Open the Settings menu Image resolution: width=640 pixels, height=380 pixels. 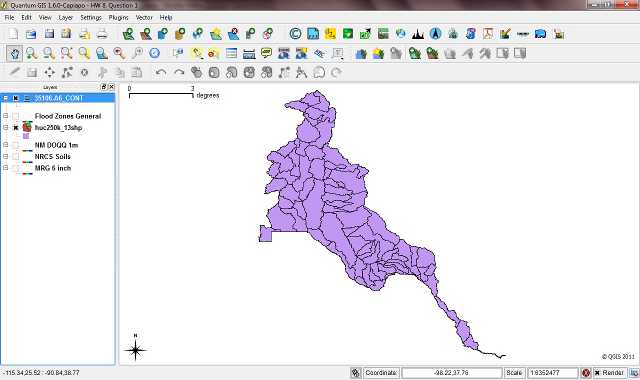(91, 18)
